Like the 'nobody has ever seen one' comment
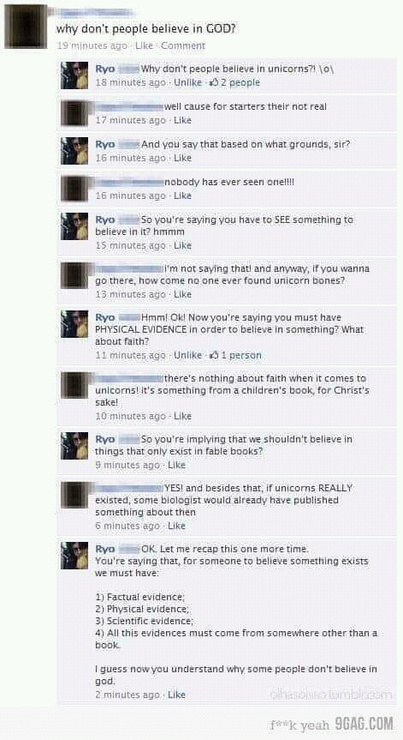 tap(183, 195)
